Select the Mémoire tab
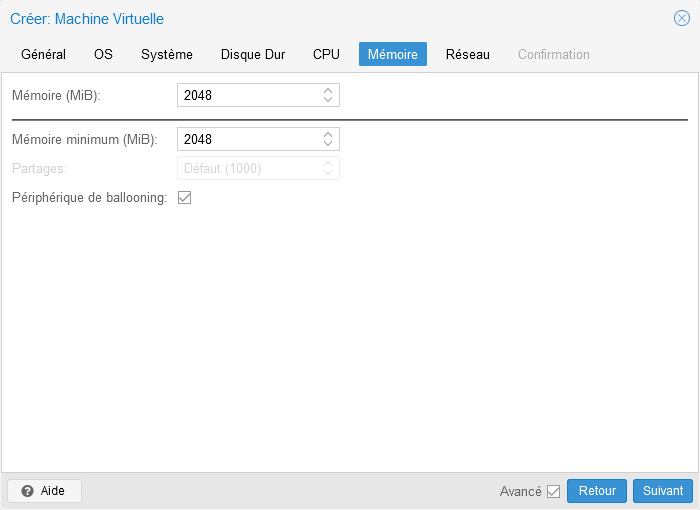 coord(393,54)
